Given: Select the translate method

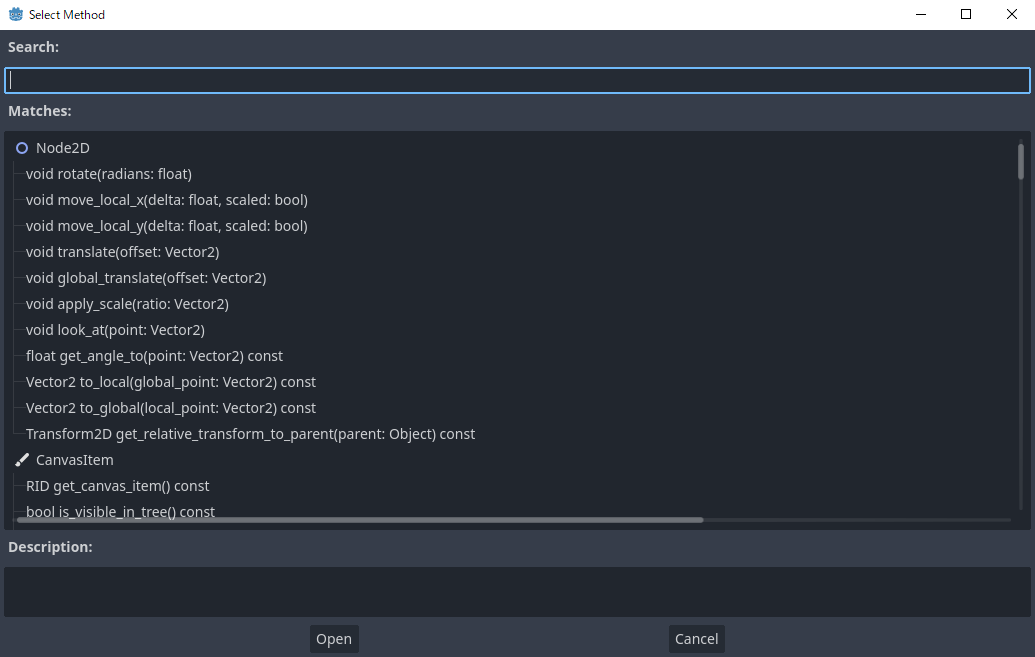Looking at the screenshot, I should tap(122, 251).
